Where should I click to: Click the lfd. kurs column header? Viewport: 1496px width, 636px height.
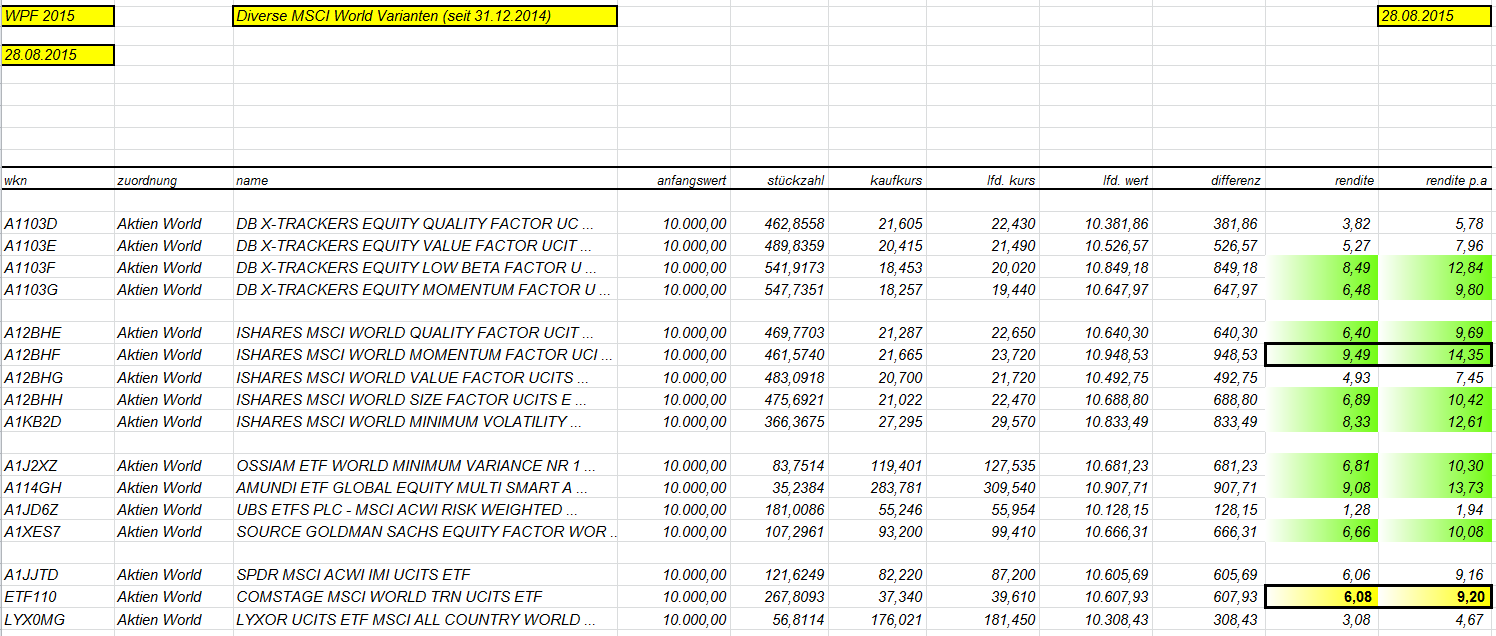pyautogui.click(x=983, y=180)
